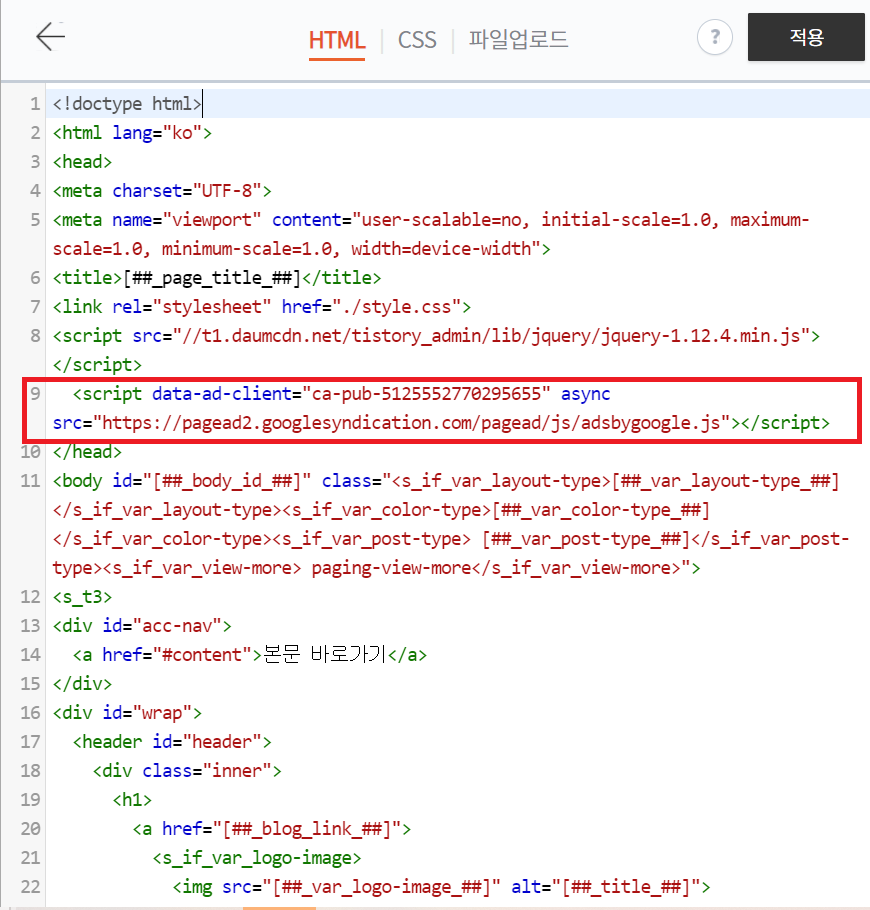Switch to the CSS tab
The height and width of the screenshot is (910, 870).
click(417, 40)
